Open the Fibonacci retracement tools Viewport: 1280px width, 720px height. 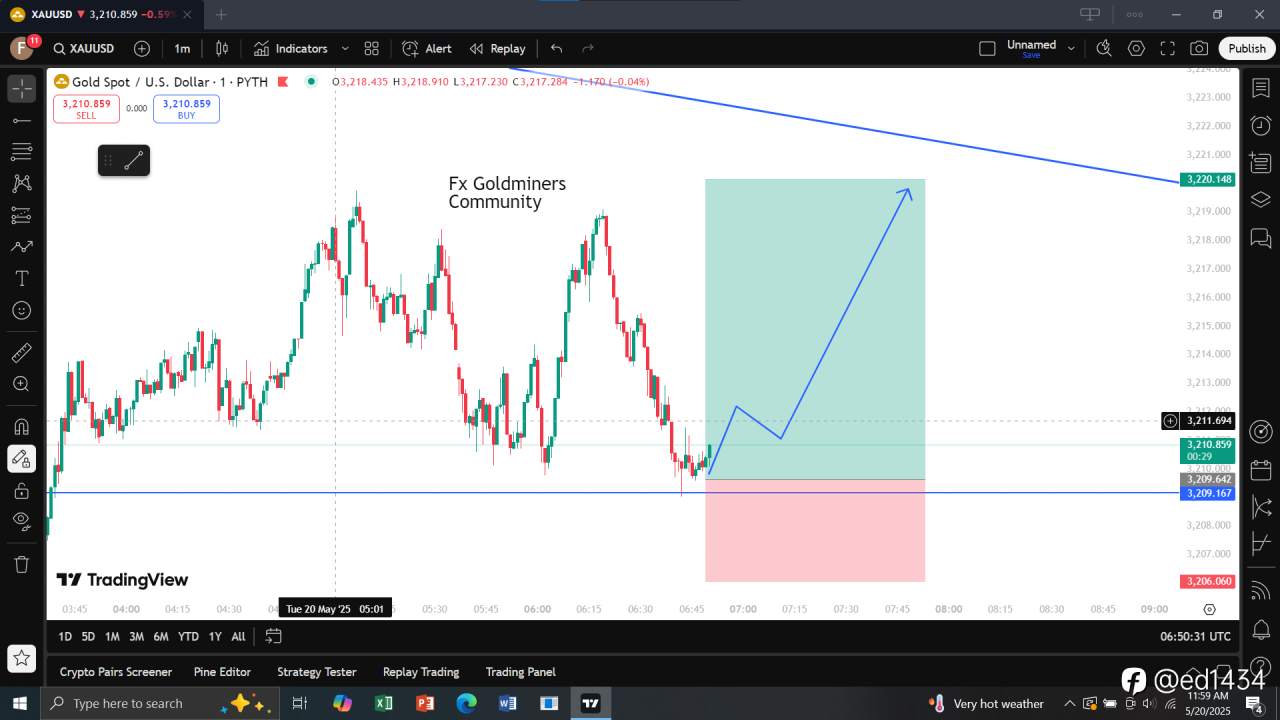click(22, 152)
